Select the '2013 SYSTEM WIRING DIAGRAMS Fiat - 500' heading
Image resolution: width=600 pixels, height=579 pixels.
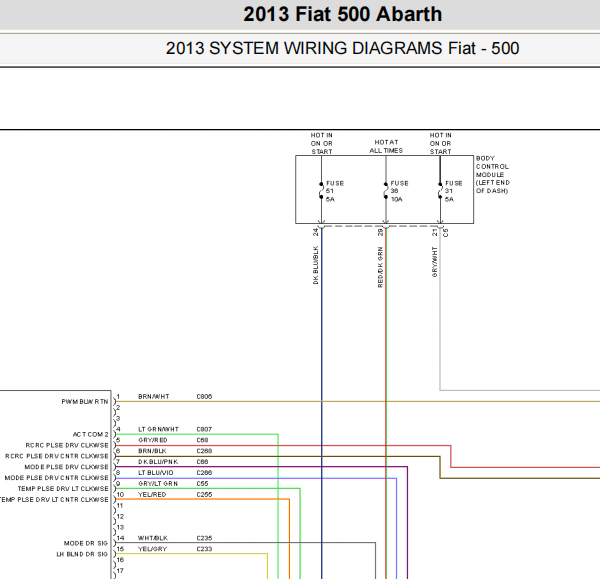342,49
